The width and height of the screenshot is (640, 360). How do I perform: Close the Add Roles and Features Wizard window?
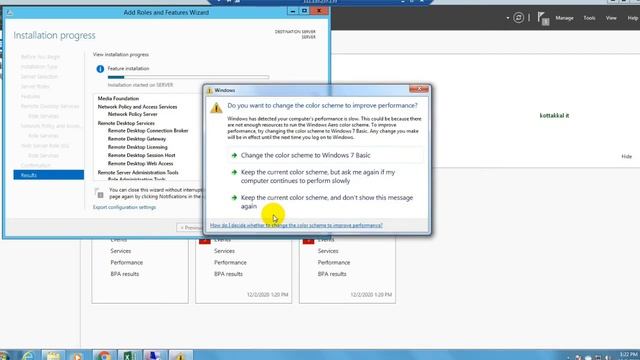(320, 11)
